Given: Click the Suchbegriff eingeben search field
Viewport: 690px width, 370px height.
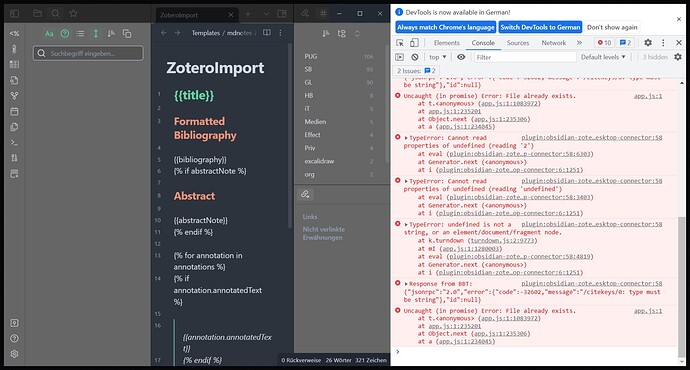Looking at the screenshot, I should coord(88,53).
